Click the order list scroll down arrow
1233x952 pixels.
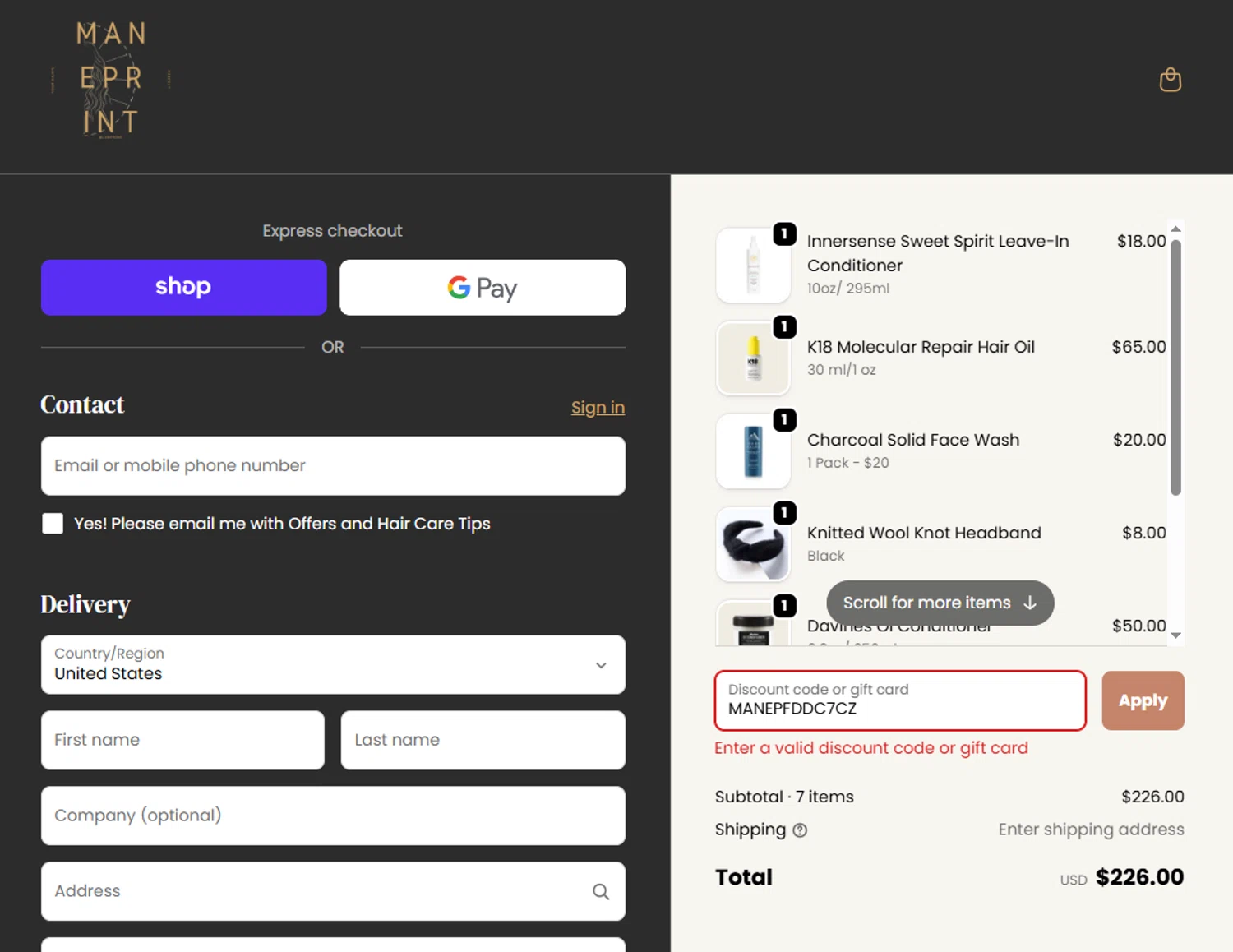pos(1175,635)
